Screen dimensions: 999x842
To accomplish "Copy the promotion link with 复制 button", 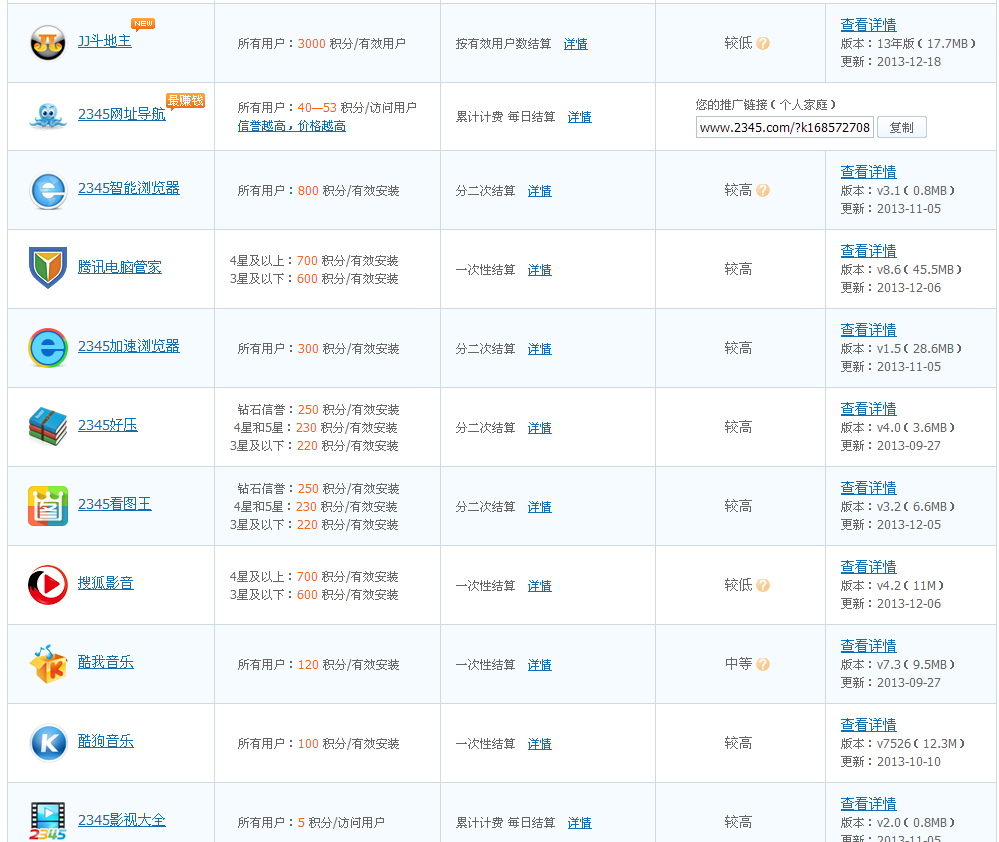I will click(x=902, y=127).
